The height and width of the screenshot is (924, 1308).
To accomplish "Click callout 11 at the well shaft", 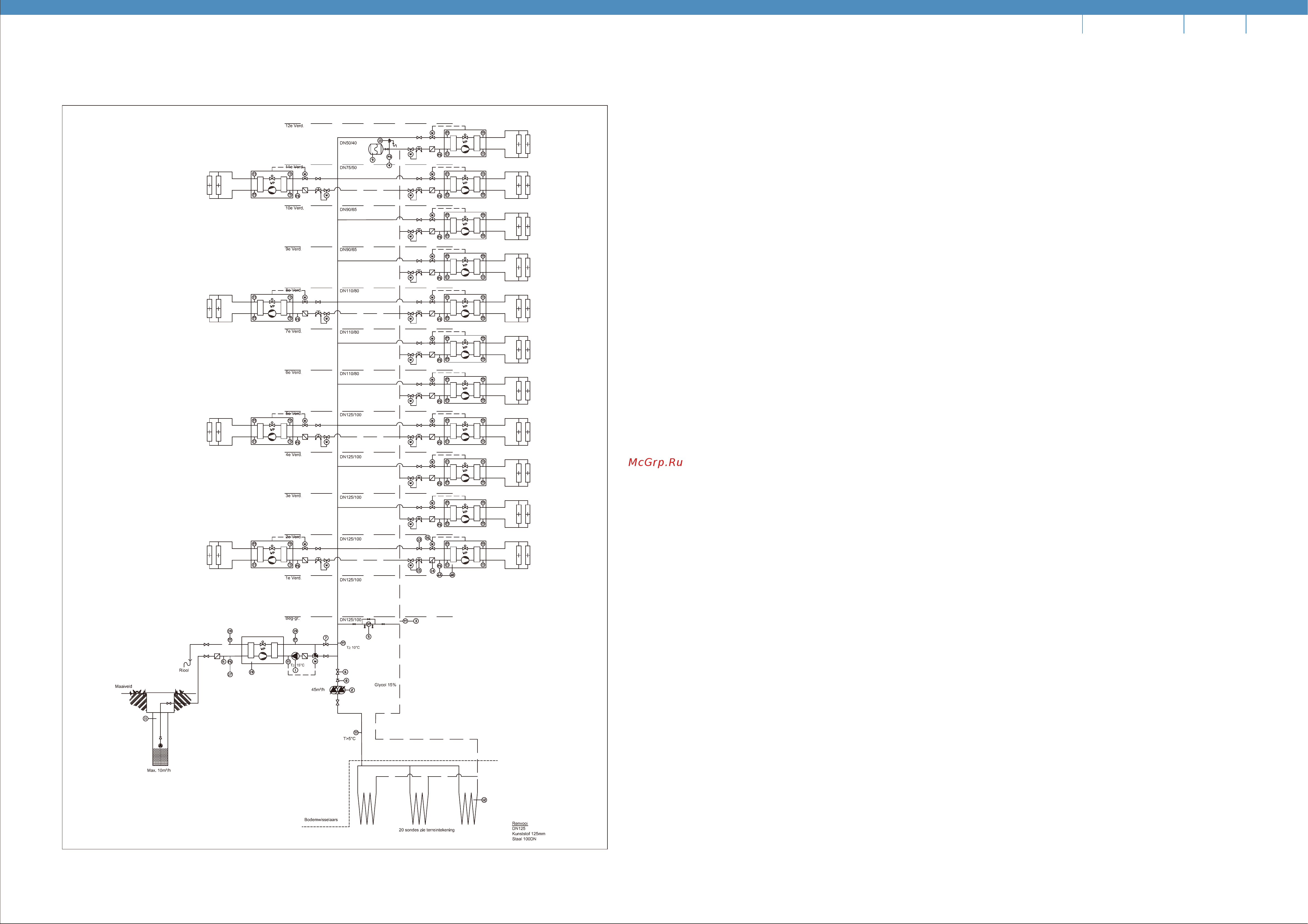I will (x=145, y=719).
